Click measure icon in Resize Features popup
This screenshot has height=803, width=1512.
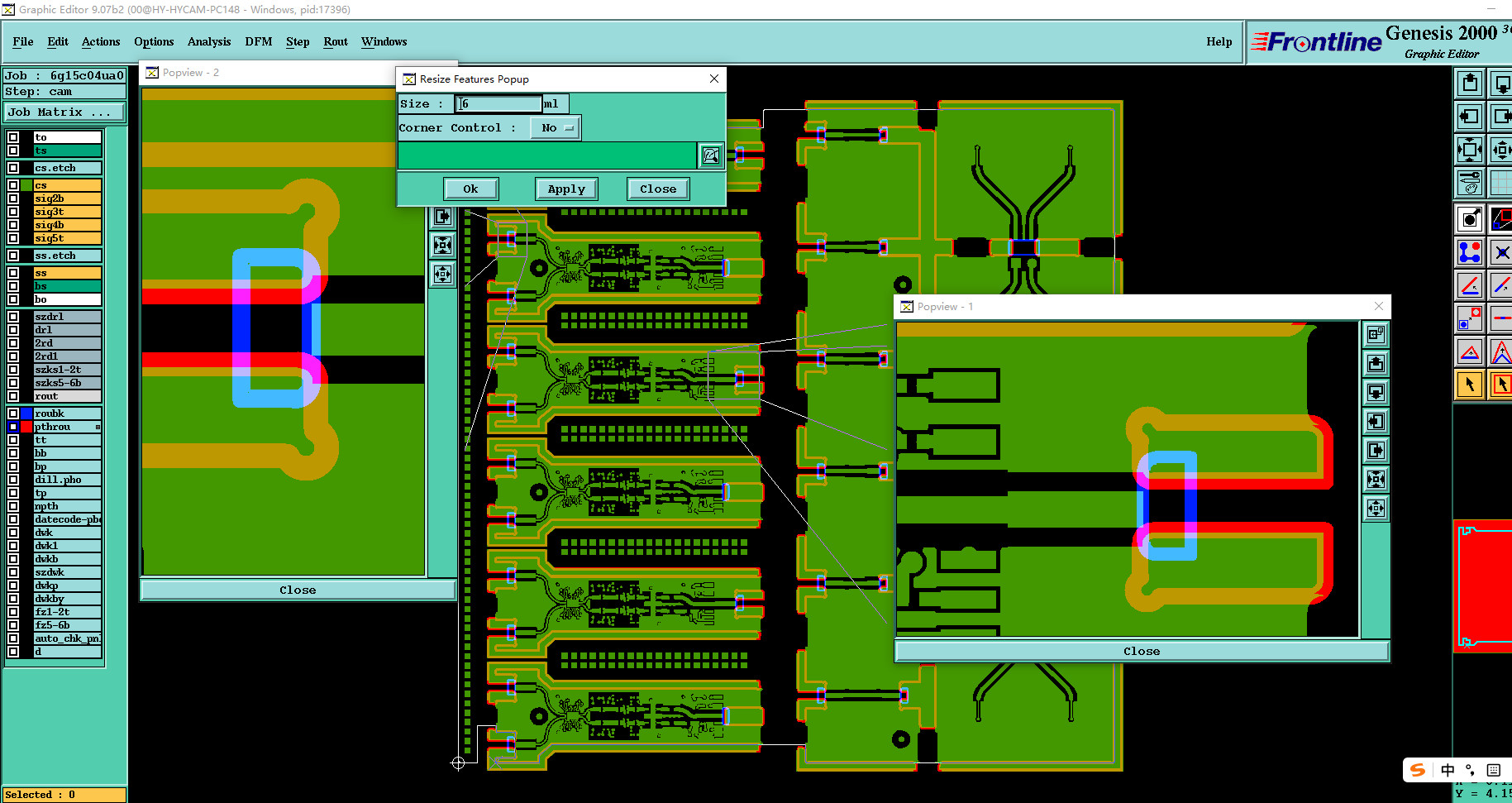[711, 155]
